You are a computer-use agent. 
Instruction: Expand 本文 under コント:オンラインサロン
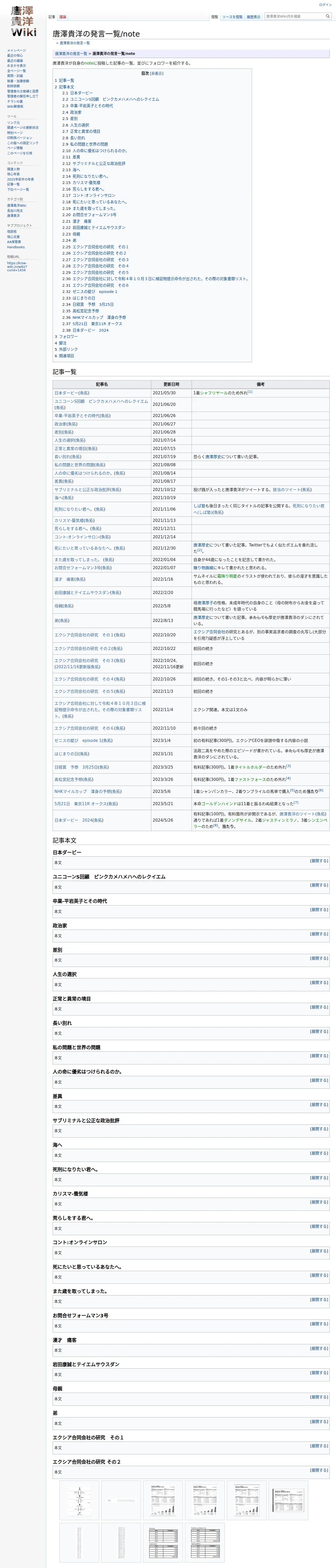click(319, 1251)
